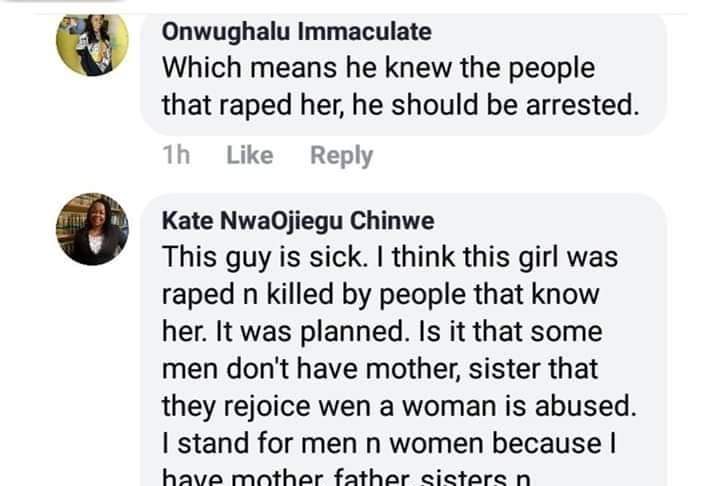Like Onwughalu Immaculate's comment
The image size is (720, 486).
[x=249, y=155]
